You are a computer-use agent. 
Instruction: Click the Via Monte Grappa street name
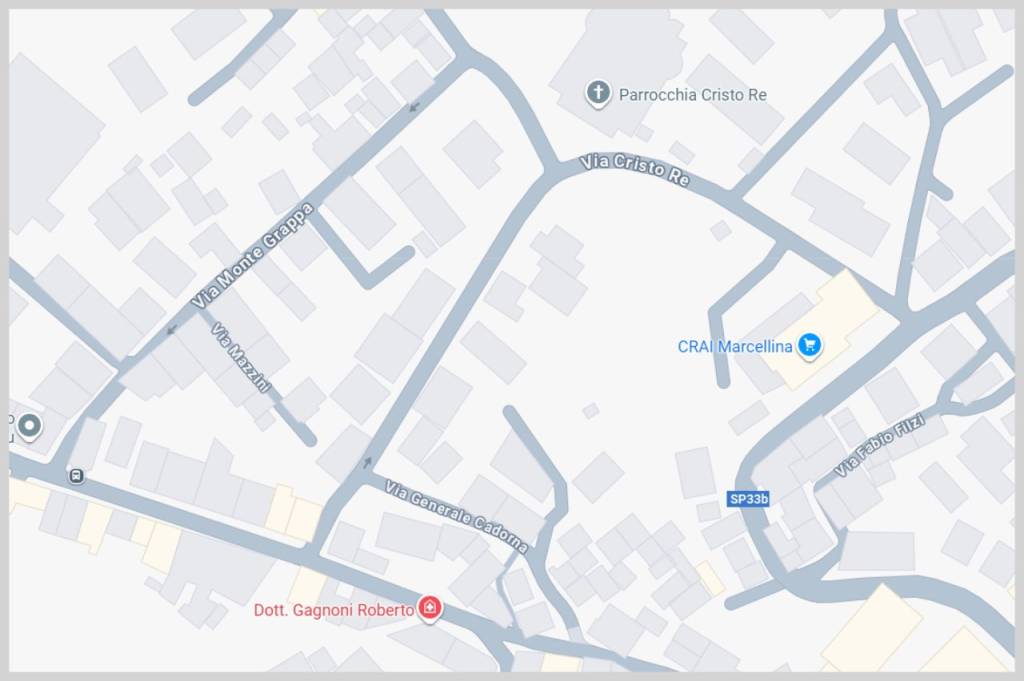(x=253, y=255)
